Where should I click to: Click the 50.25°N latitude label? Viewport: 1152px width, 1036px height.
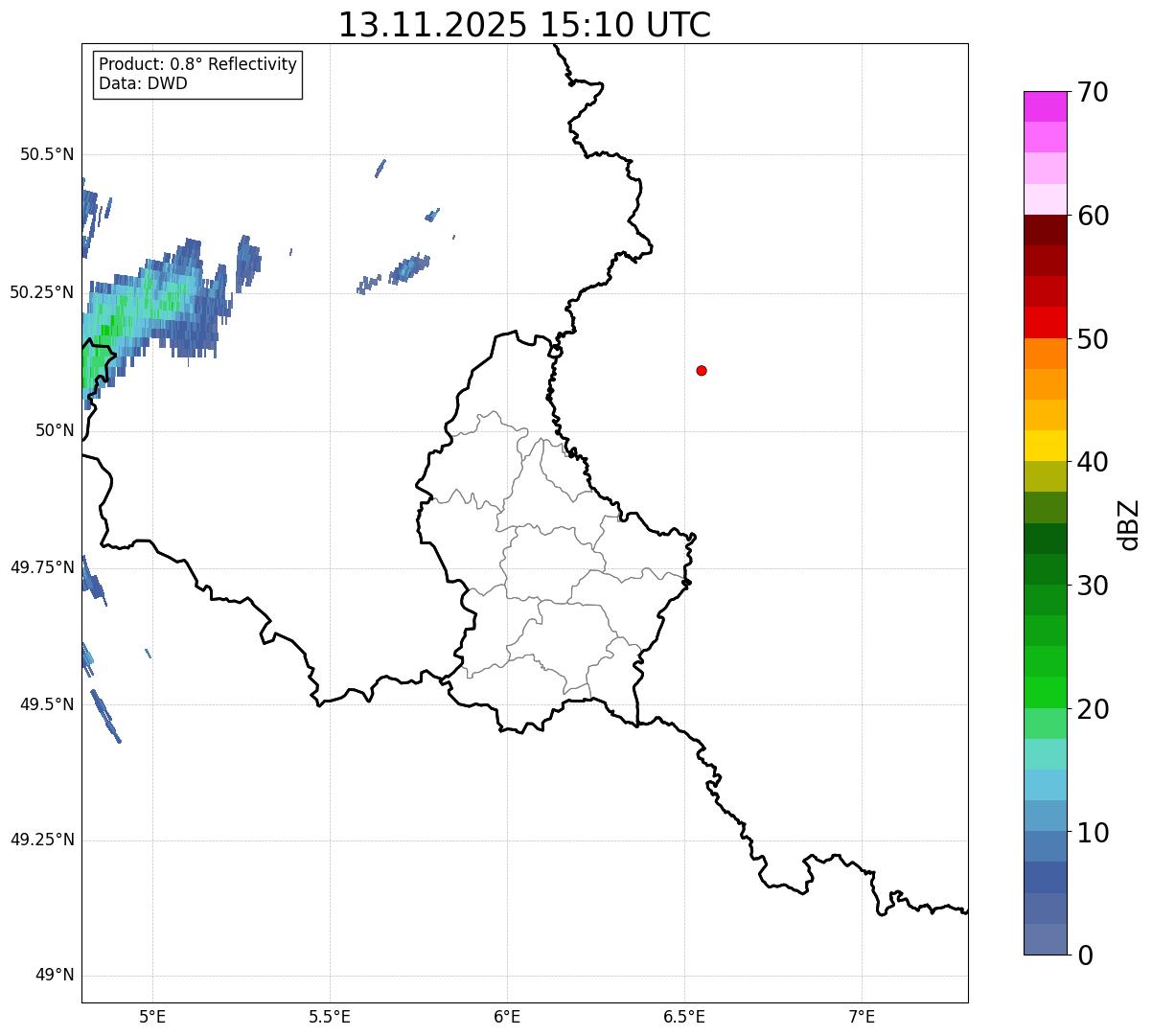click(42, 292)
